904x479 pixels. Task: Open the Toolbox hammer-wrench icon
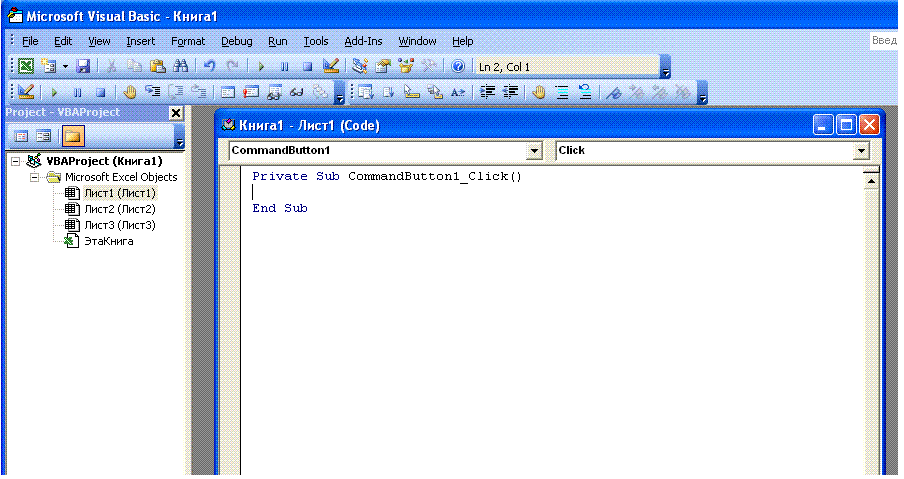point(429,66)
